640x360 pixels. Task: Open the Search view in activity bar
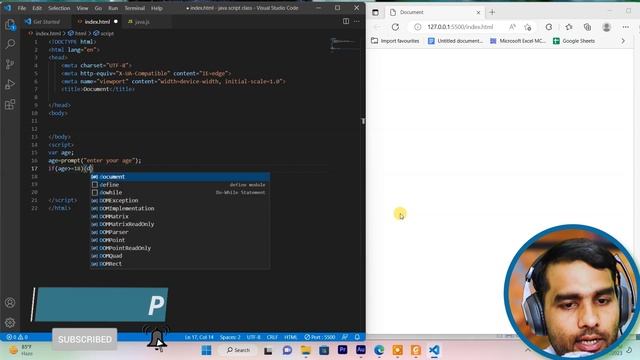click(10, 44)
